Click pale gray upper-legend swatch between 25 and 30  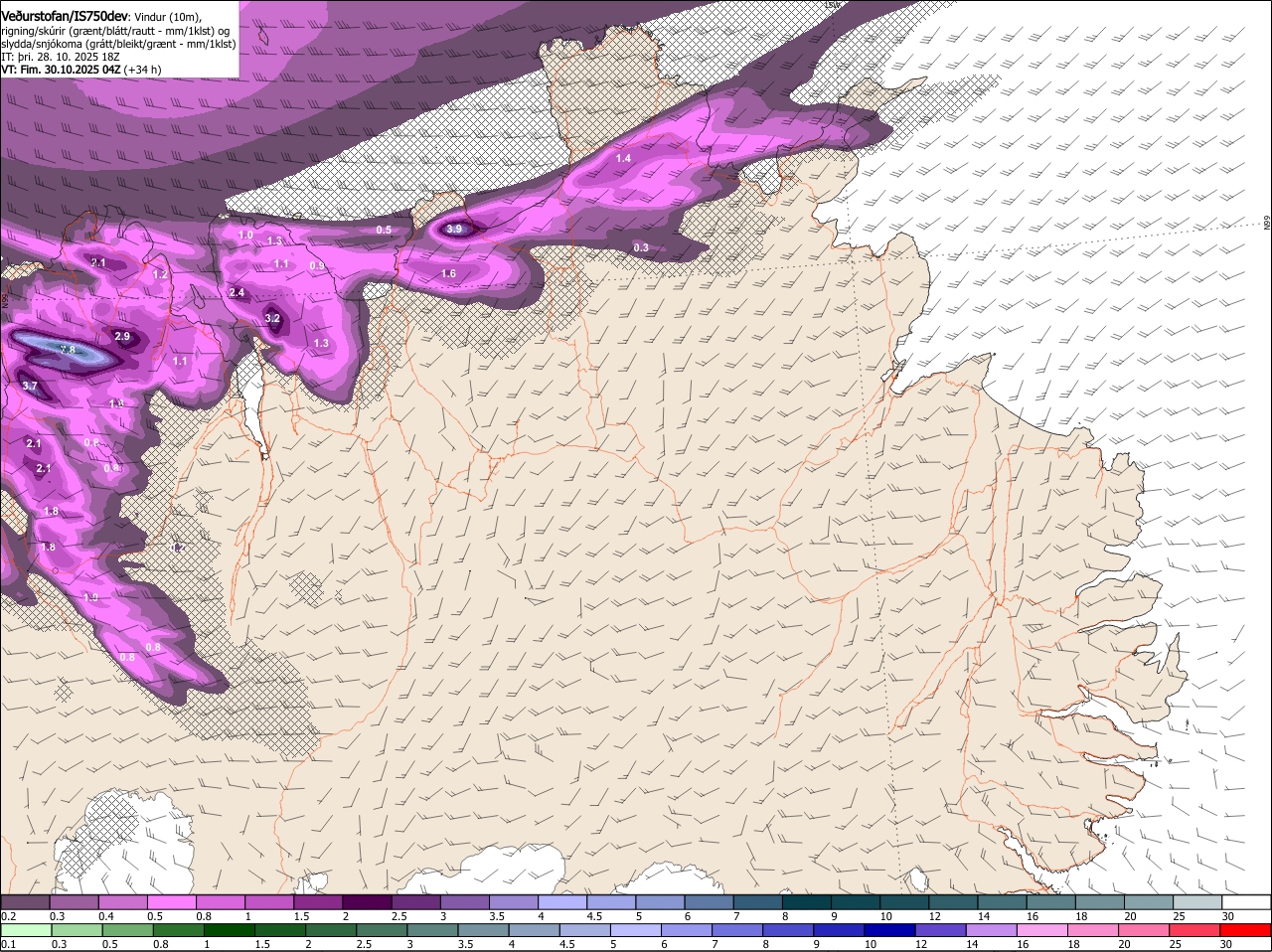(x=1197, y=901)
